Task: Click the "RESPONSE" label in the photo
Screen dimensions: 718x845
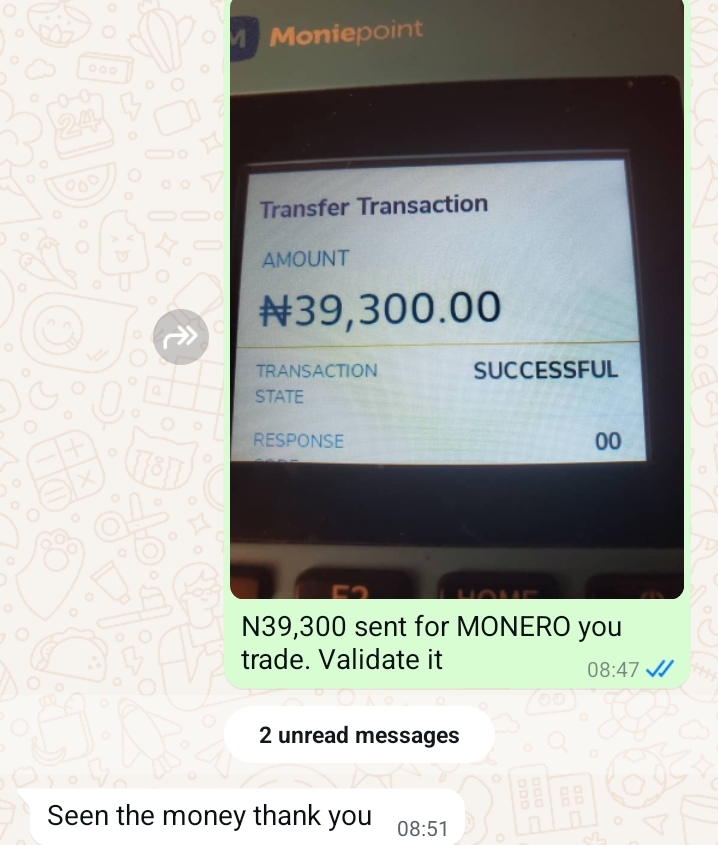Action: point(298,441)
